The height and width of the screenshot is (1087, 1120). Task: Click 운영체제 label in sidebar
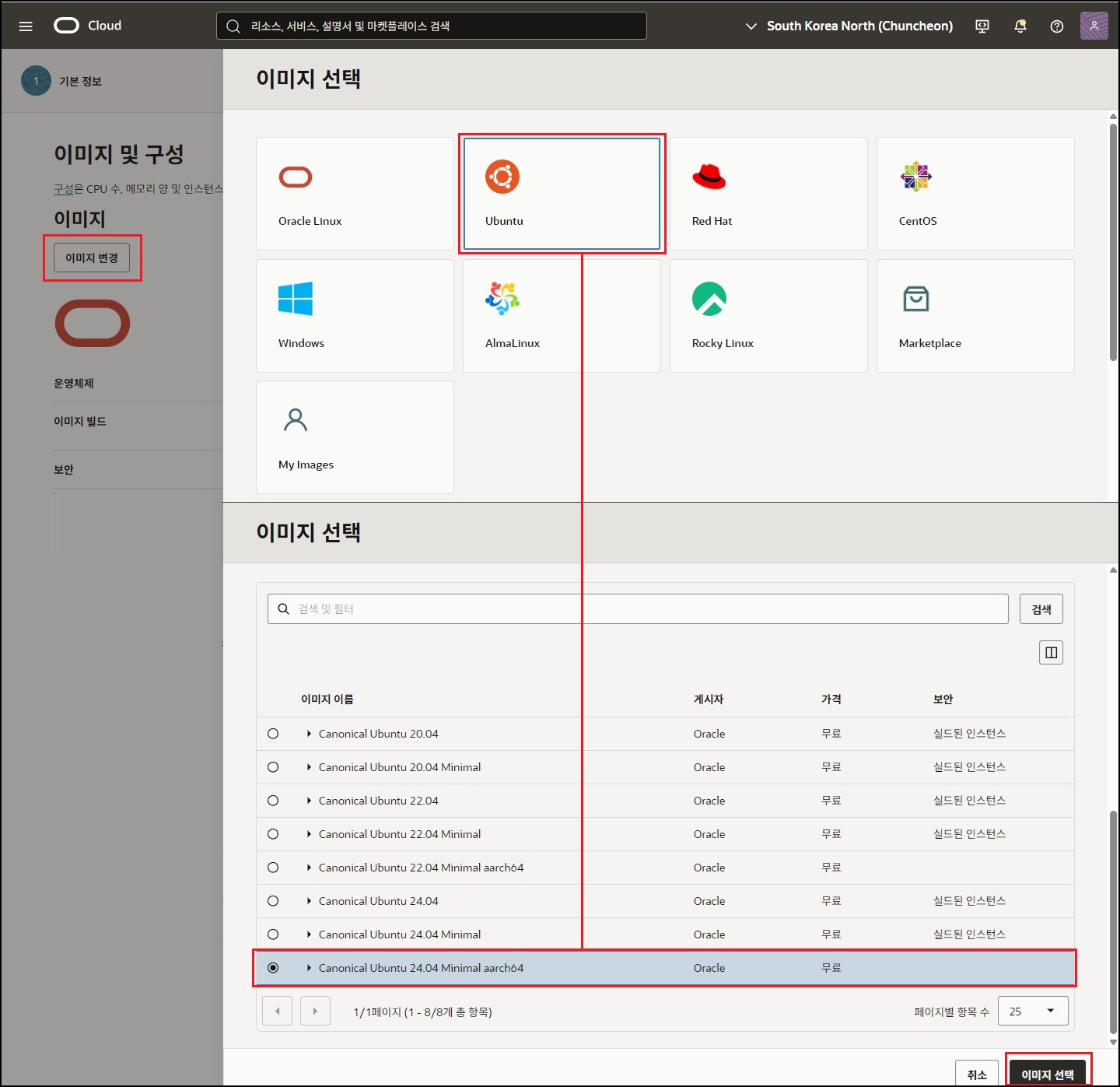(x=74, y=384)
